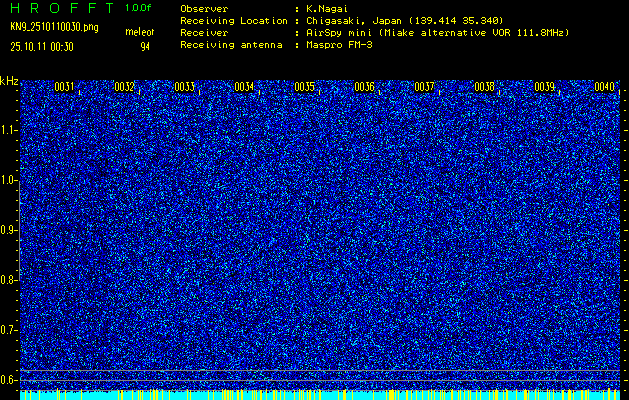The image size is (629, 400).
Task: Select the 0.9 frequency axis label
Action: 9,230
